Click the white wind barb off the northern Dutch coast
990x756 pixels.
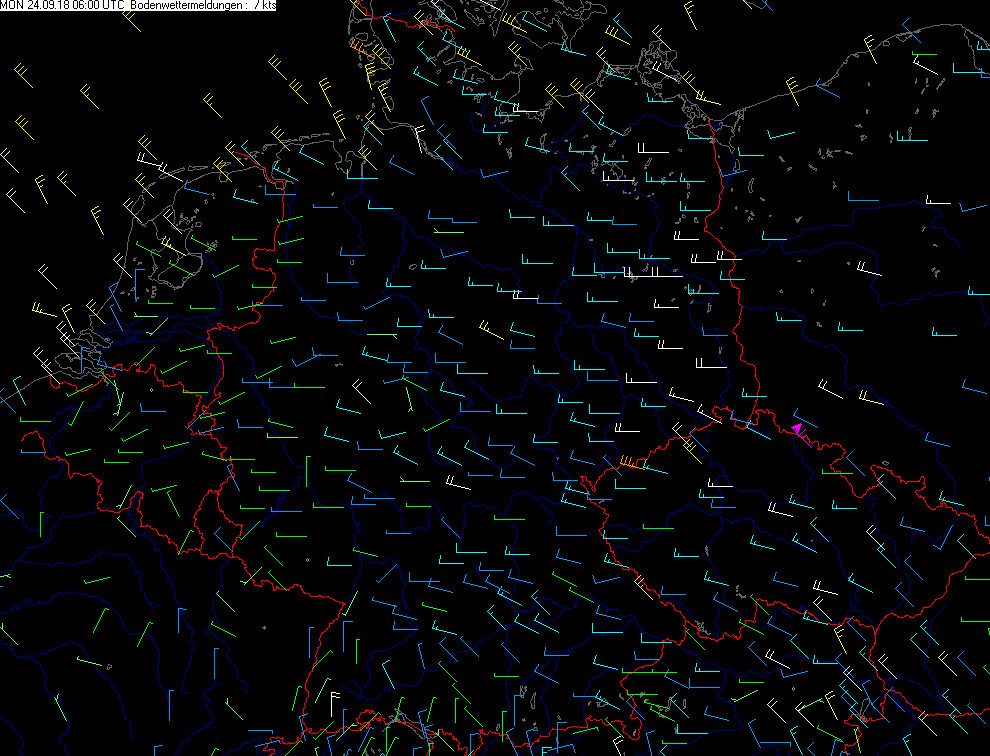pyautogui.click(x=150, y=160)
